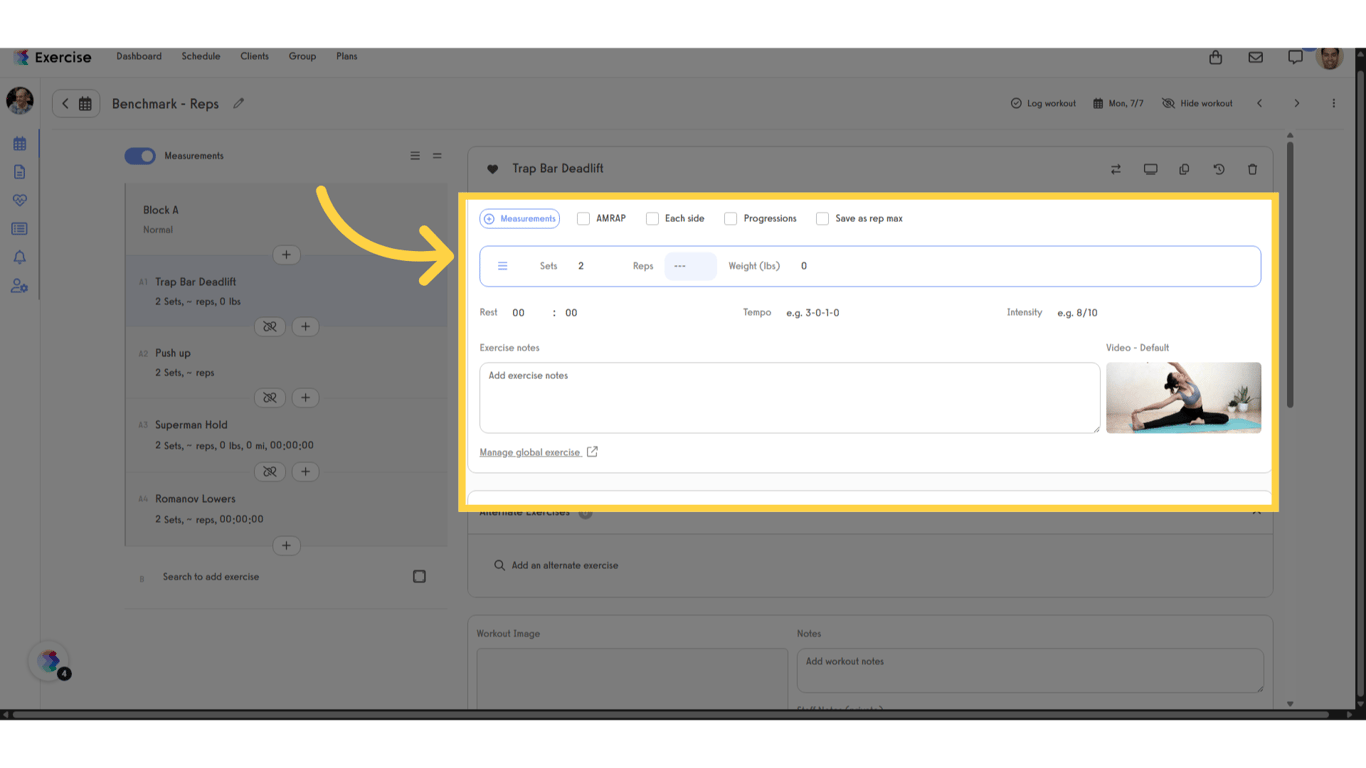Click the plus button below Push up
Screen dimensions: 1366x768
click(x=305, y=398)
